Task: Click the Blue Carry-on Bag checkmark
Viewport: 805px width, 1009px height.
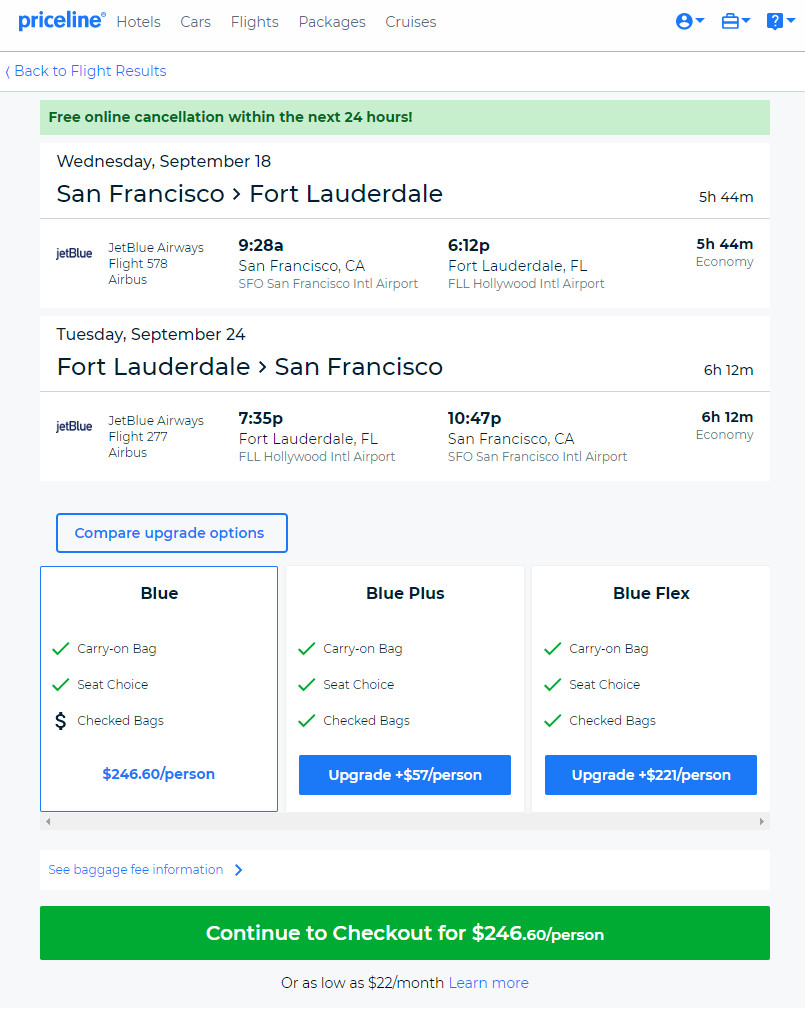Action: 60,649
